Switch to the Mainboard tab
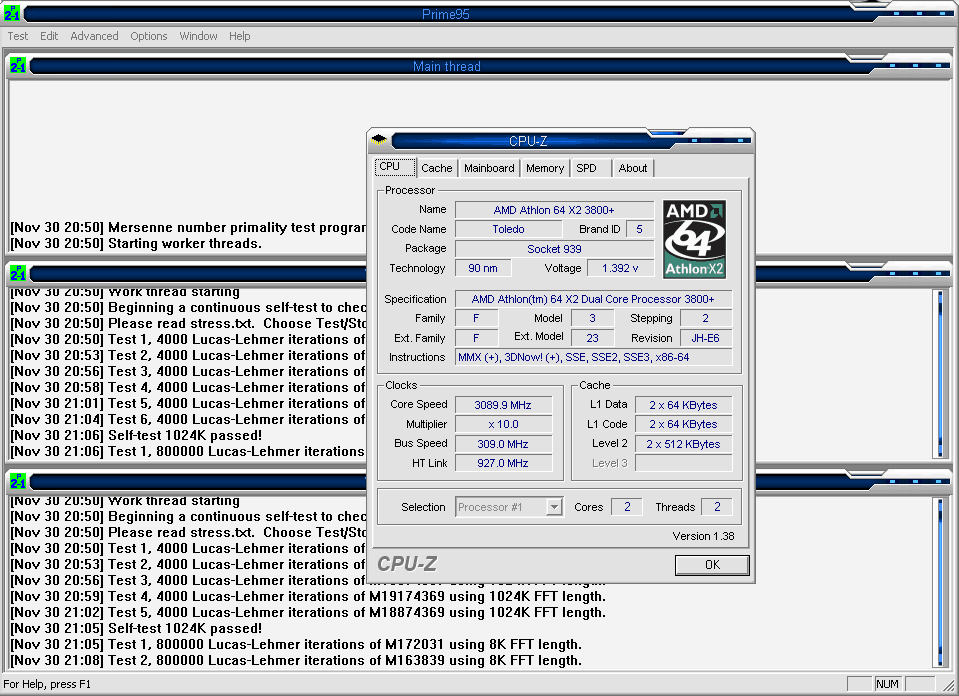959x696 pixels. (x=489, y=168)
